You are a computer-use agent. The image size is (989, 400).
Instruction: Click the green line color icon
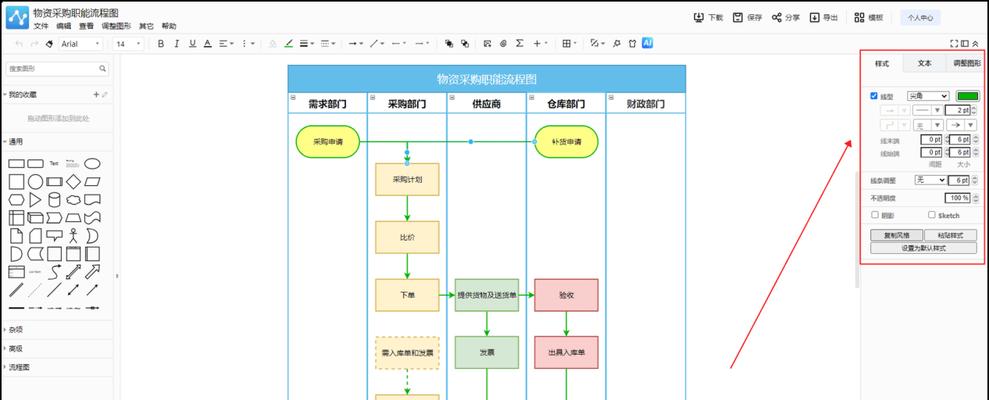click(x=289, y=44)
